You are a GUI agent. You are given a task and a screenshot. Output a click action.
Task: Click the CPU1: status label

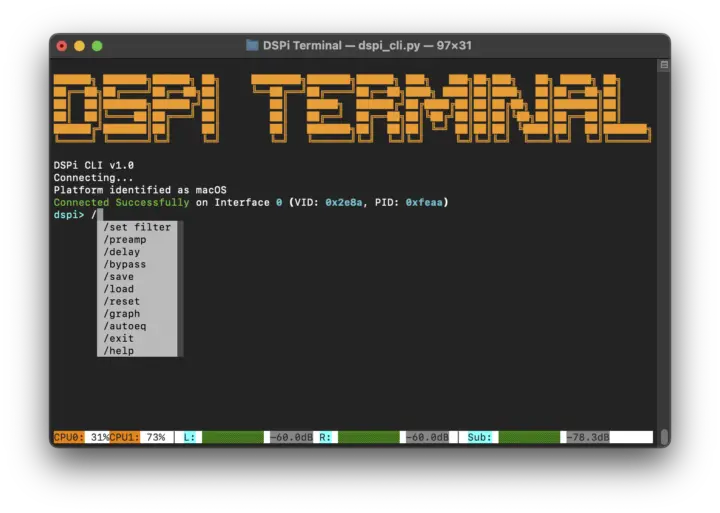124,437
